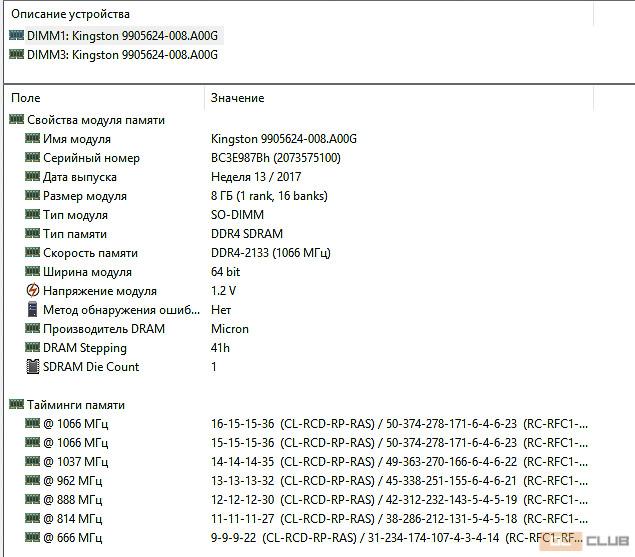Click the icon beside Дата выпуска

tap(32, 176)
